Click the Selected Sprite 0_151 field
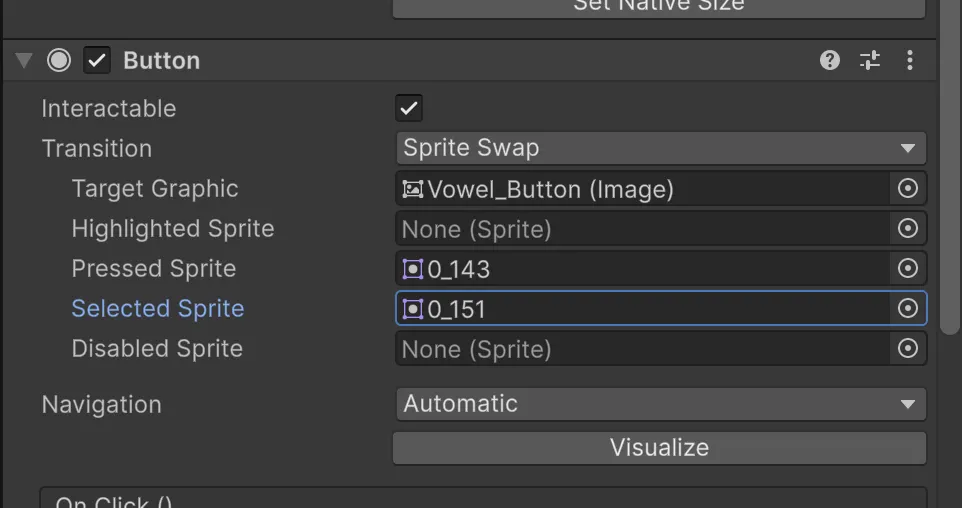This screenshot has height=508, width=962. click(640, 309)
